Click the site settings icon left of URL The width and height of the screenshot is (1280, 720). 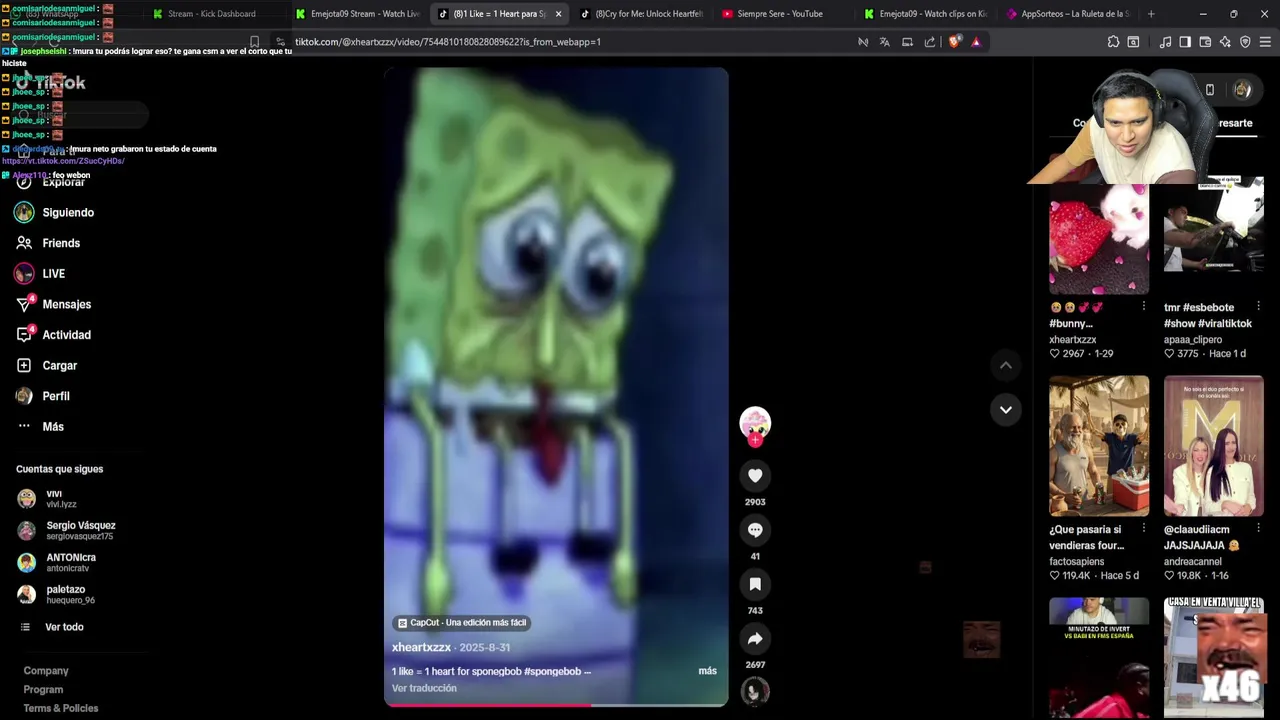(280, 42)
